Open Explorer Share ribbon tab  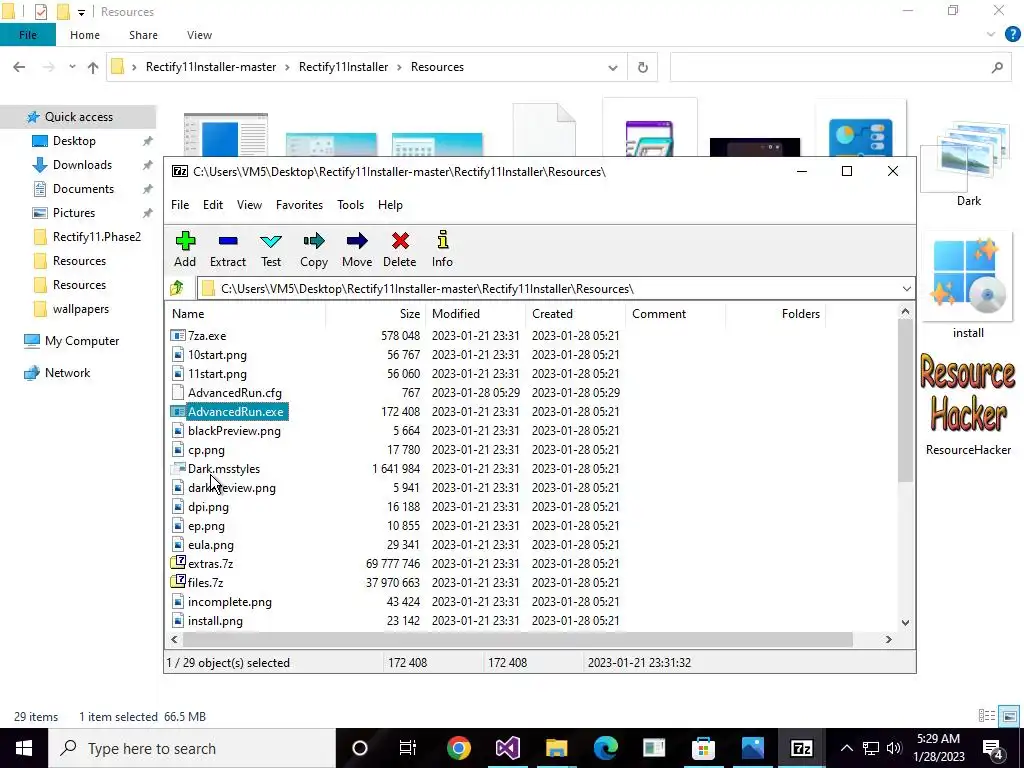tap(143, 35)
